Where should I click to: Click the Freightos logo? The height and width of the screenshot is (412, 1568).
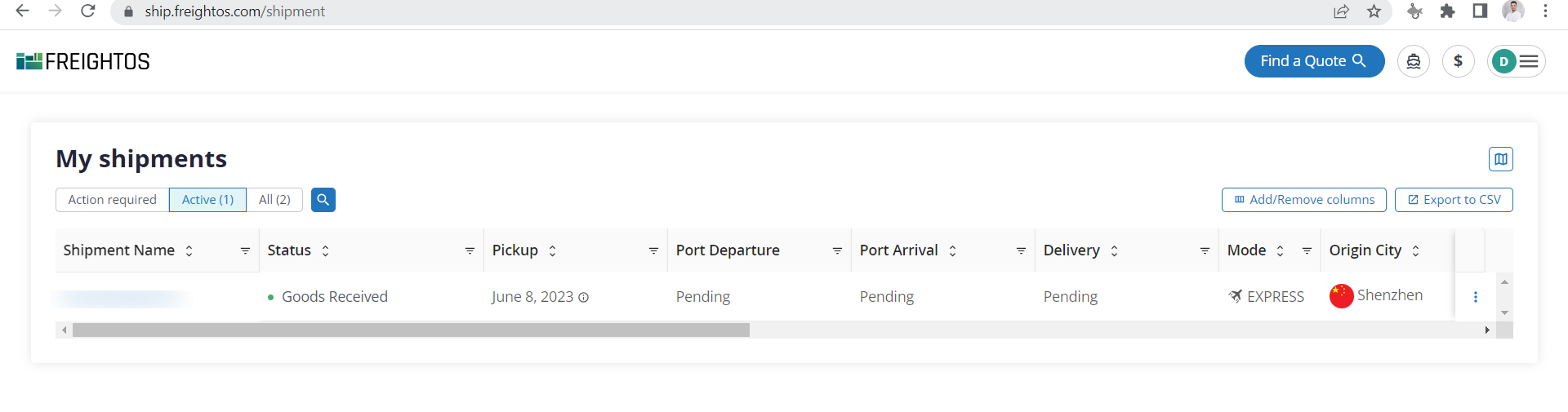(83, 61)
